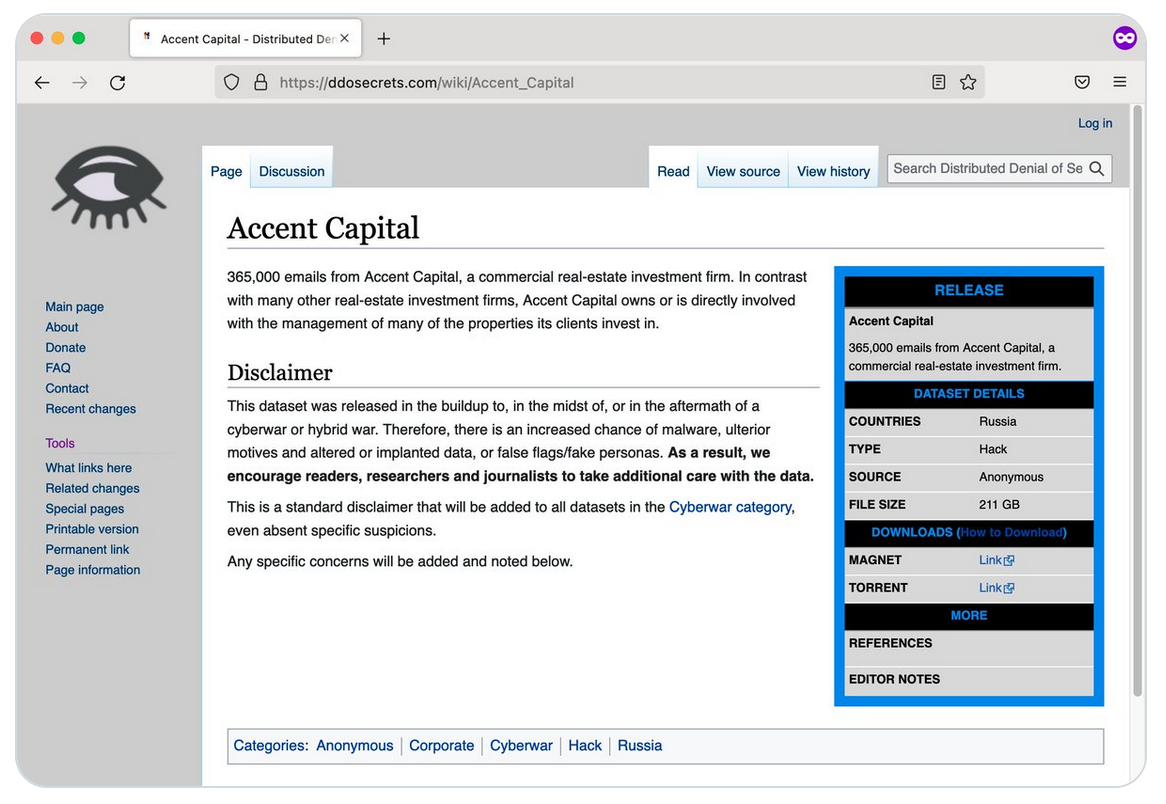This screenshot has height=804, width=1166.
Task: Follow the Cyberwar category link in disclaimer
Action: click(x=730, y=507)
